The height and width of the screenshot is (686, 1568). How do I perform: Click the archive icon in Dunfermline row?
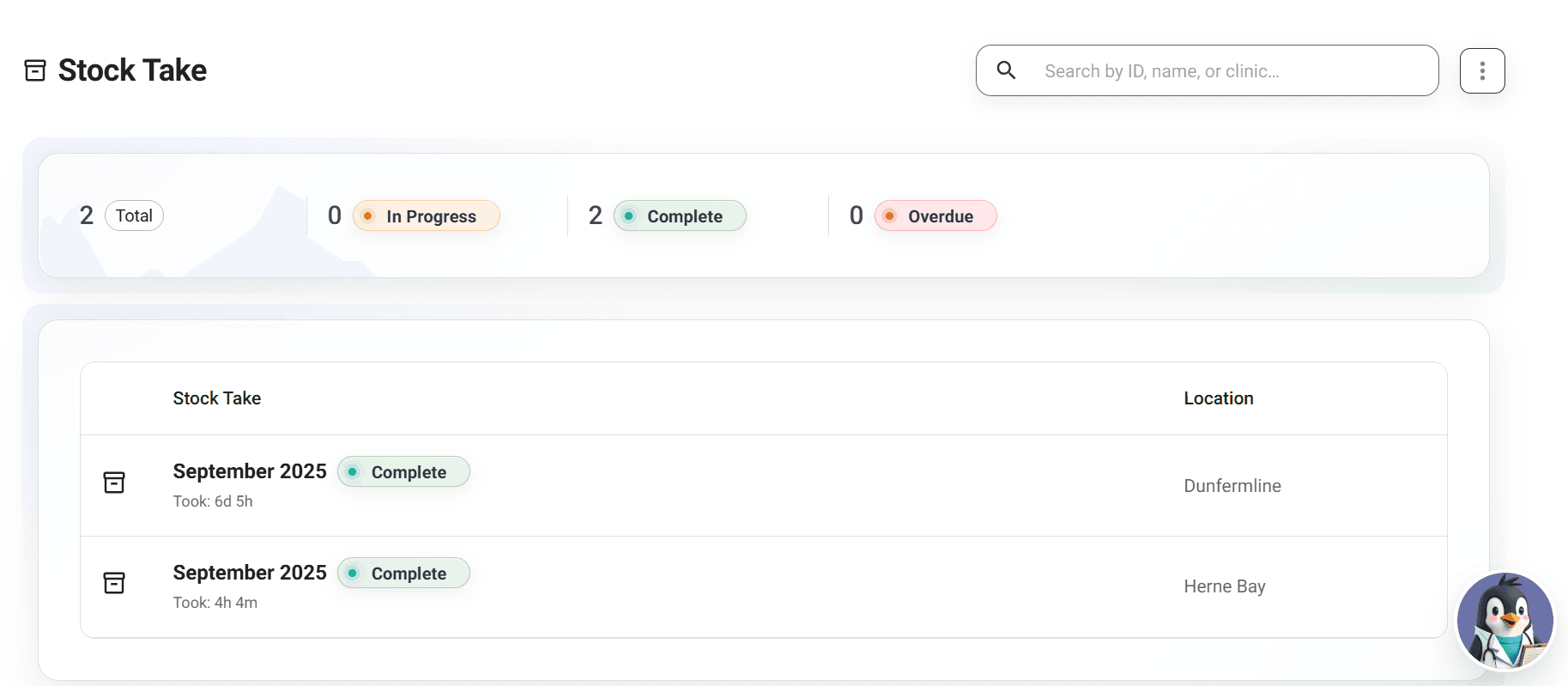(114, 483)
